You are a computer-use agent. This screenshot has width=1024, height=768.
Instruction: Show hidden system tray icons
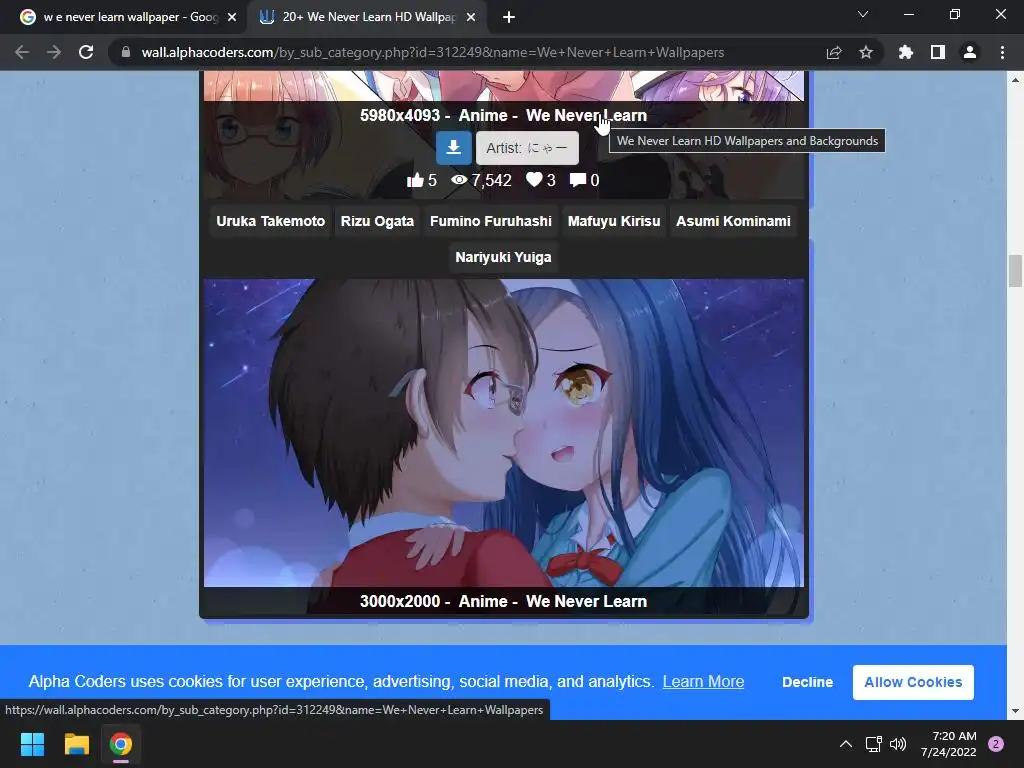846,744
